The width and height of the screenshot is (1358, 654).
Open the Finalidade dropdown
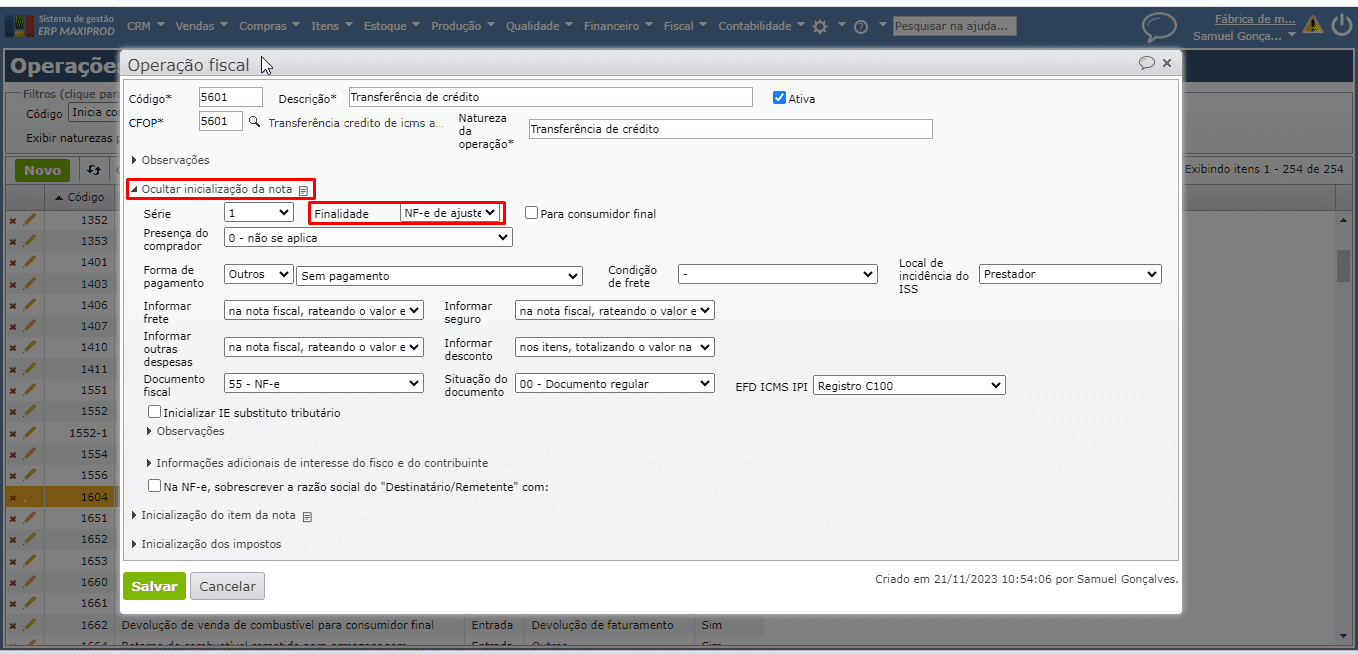tap(450, 213)
